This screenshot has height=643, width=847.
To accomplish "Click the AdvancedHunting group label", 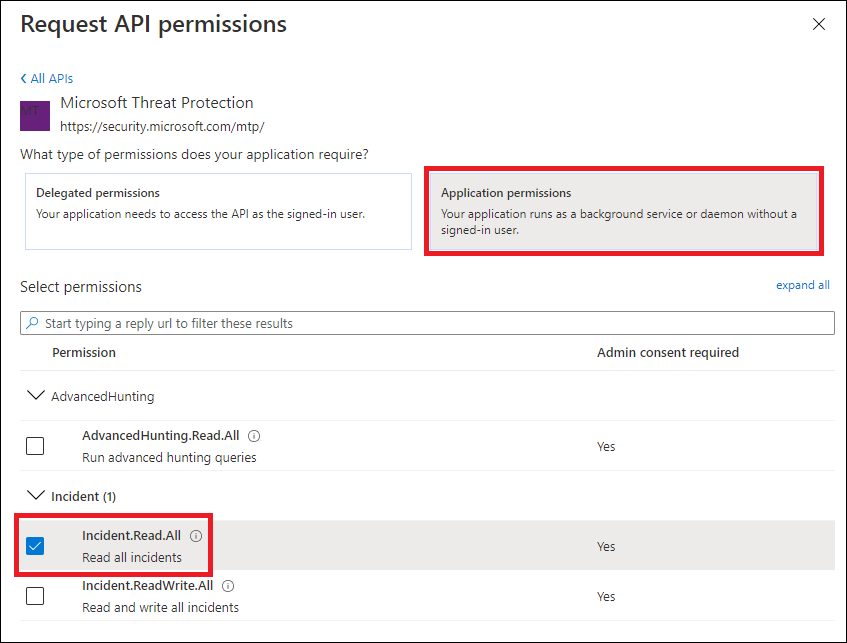I will tap(103, 397).
